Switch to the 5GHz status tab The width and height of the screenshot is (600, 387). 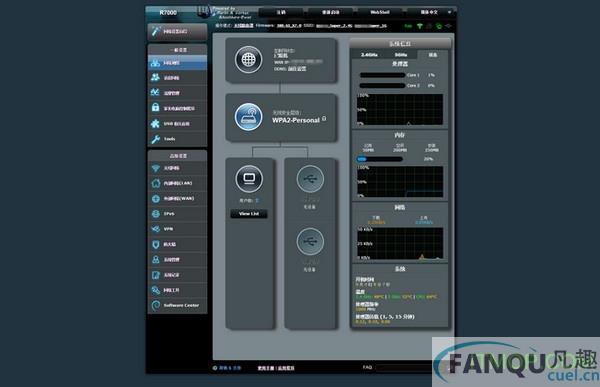(x=401, y=55)
